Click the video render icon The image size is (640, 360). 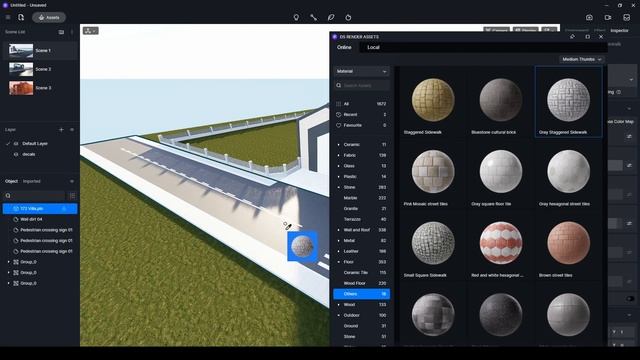point(608,18)
